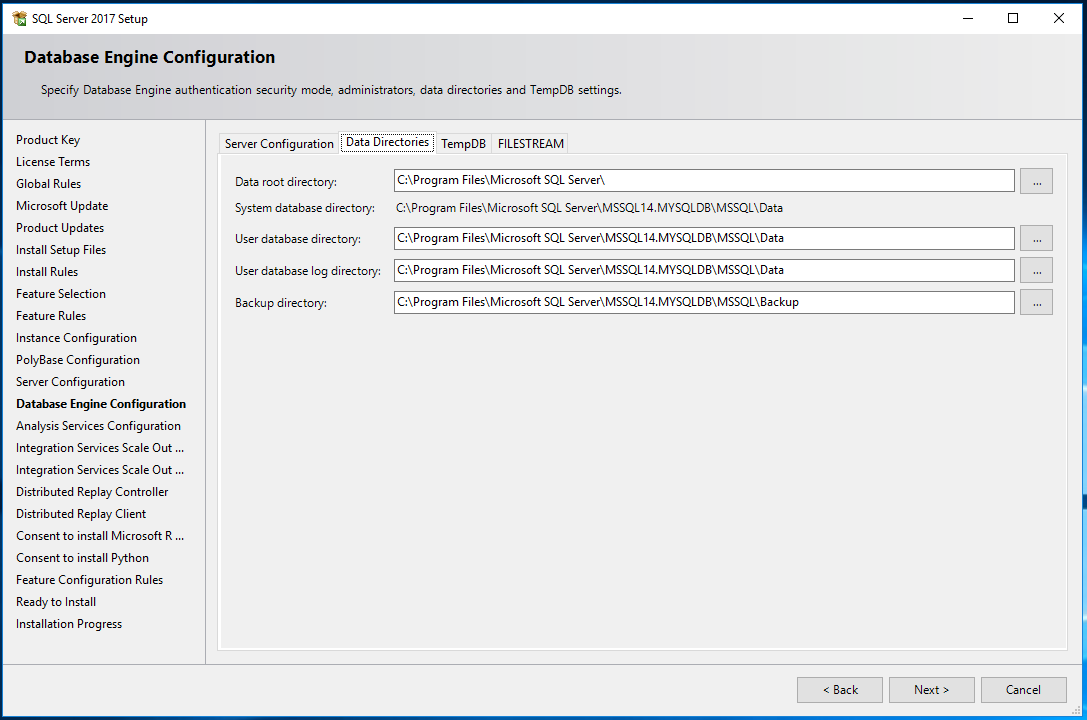Click the Next button

coord(931,690)
